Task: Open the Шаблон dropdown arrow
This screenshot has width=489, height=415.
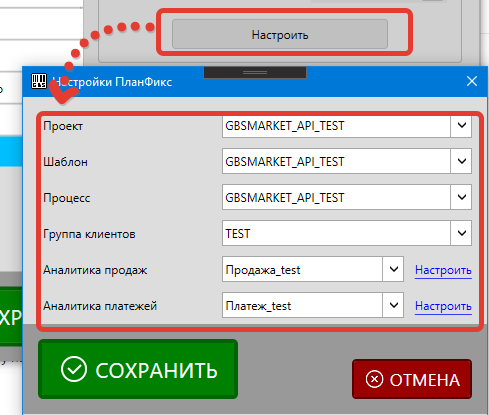Action: (x=462, y=161)
